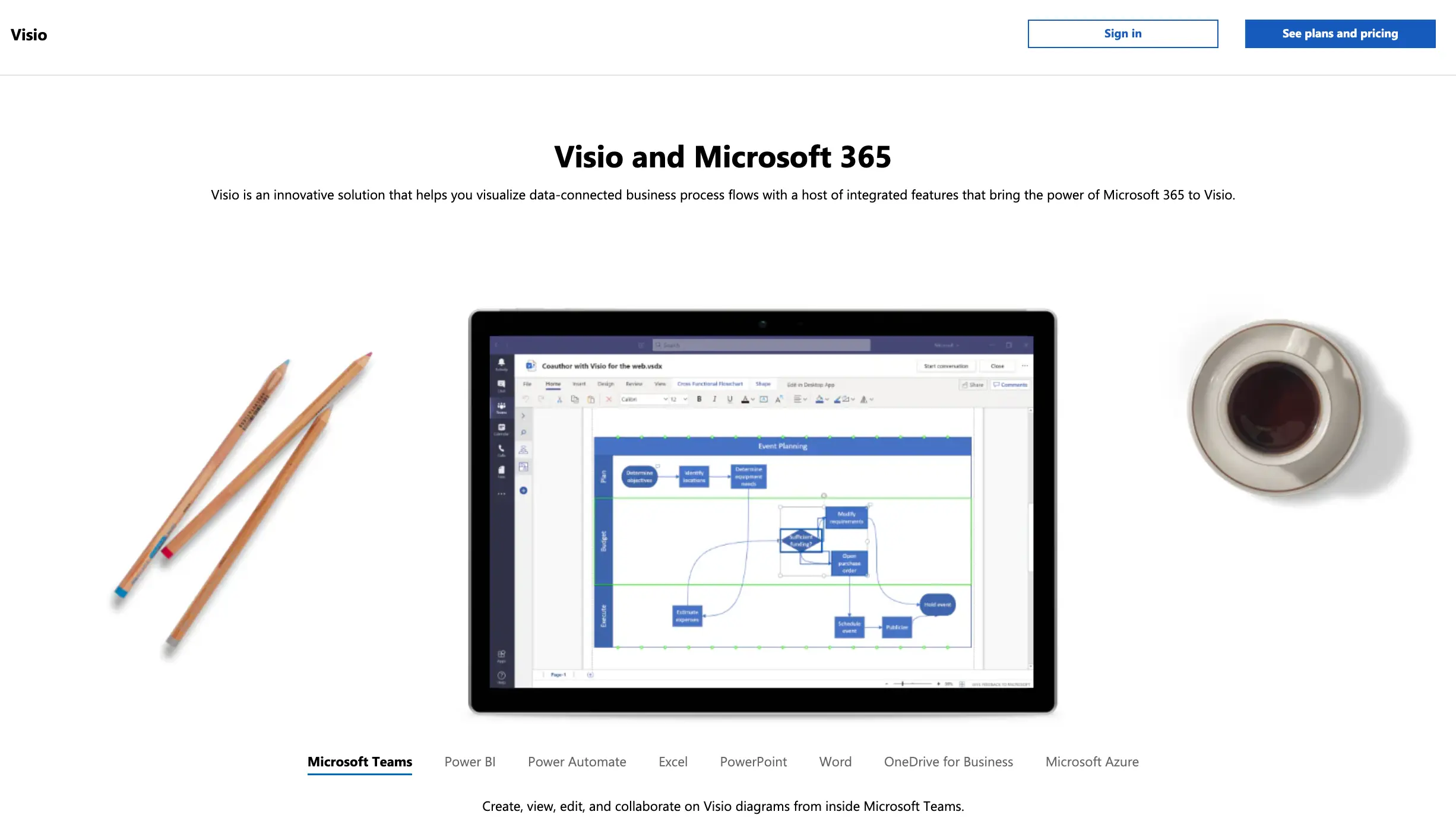Click the Italic formatting icon in Visio ribbon
1456x837 pixels.
click(x=714, y=400)
